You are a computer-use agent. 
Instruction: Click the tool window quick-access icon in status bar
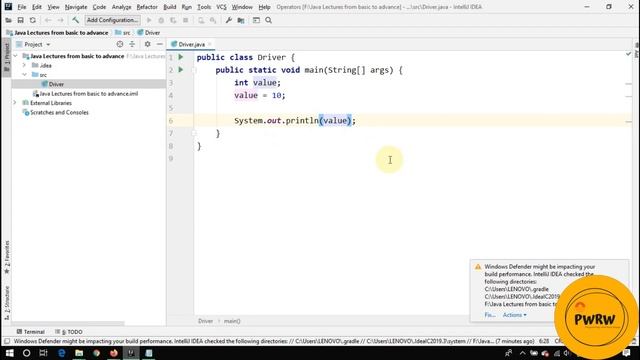pyautogui.click(x=7, y=341)
